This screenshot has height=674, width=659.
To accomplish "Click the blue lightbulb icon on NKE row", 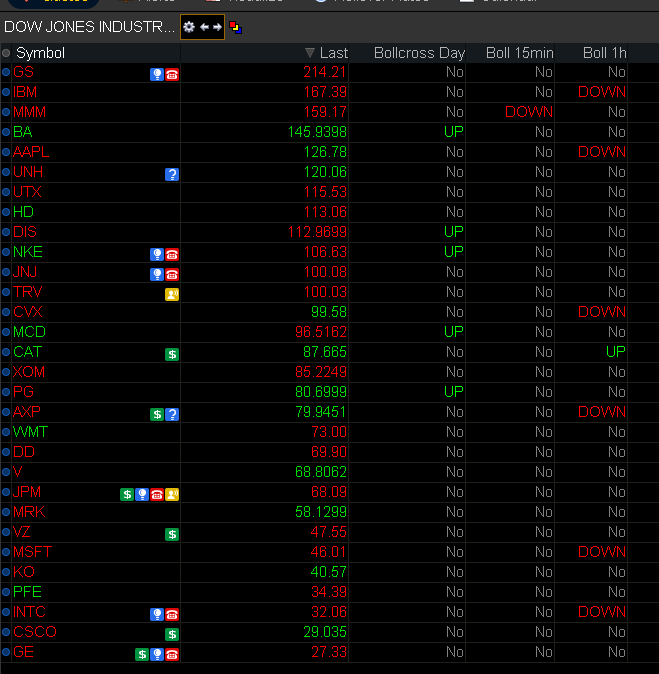I will coord(157,254).
